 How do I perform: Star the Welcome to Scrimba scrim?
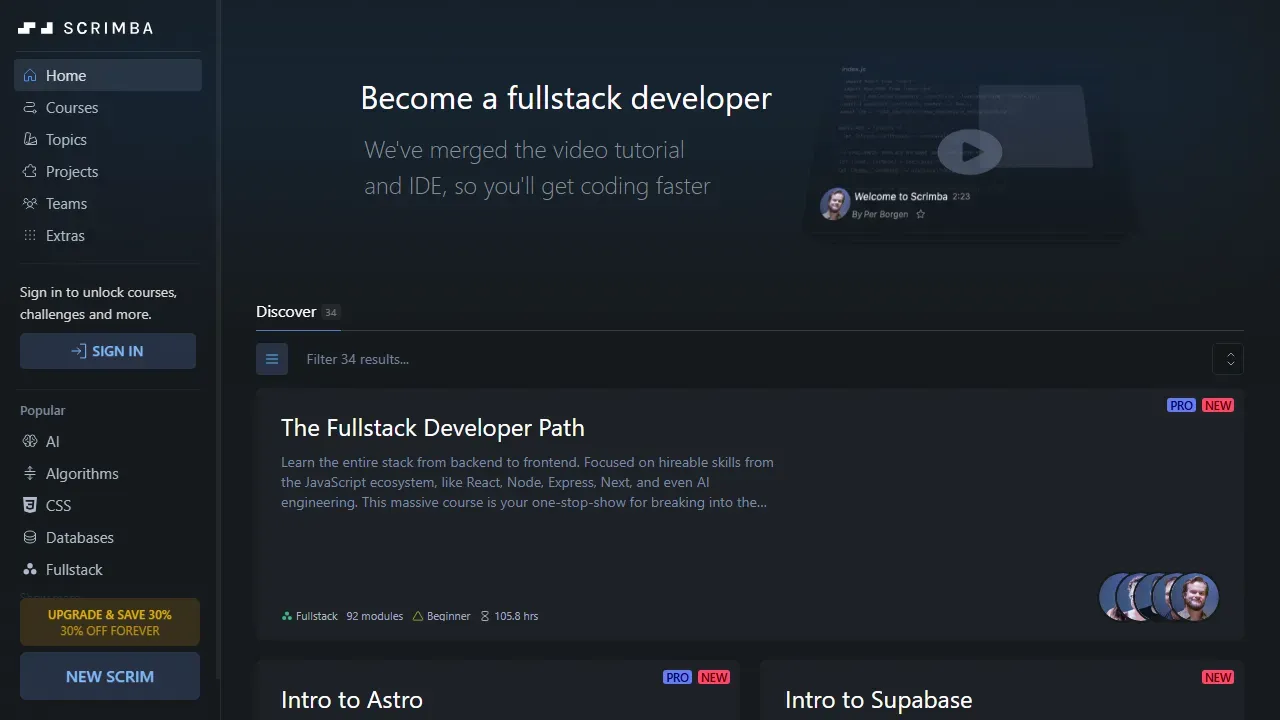[921, 214]
